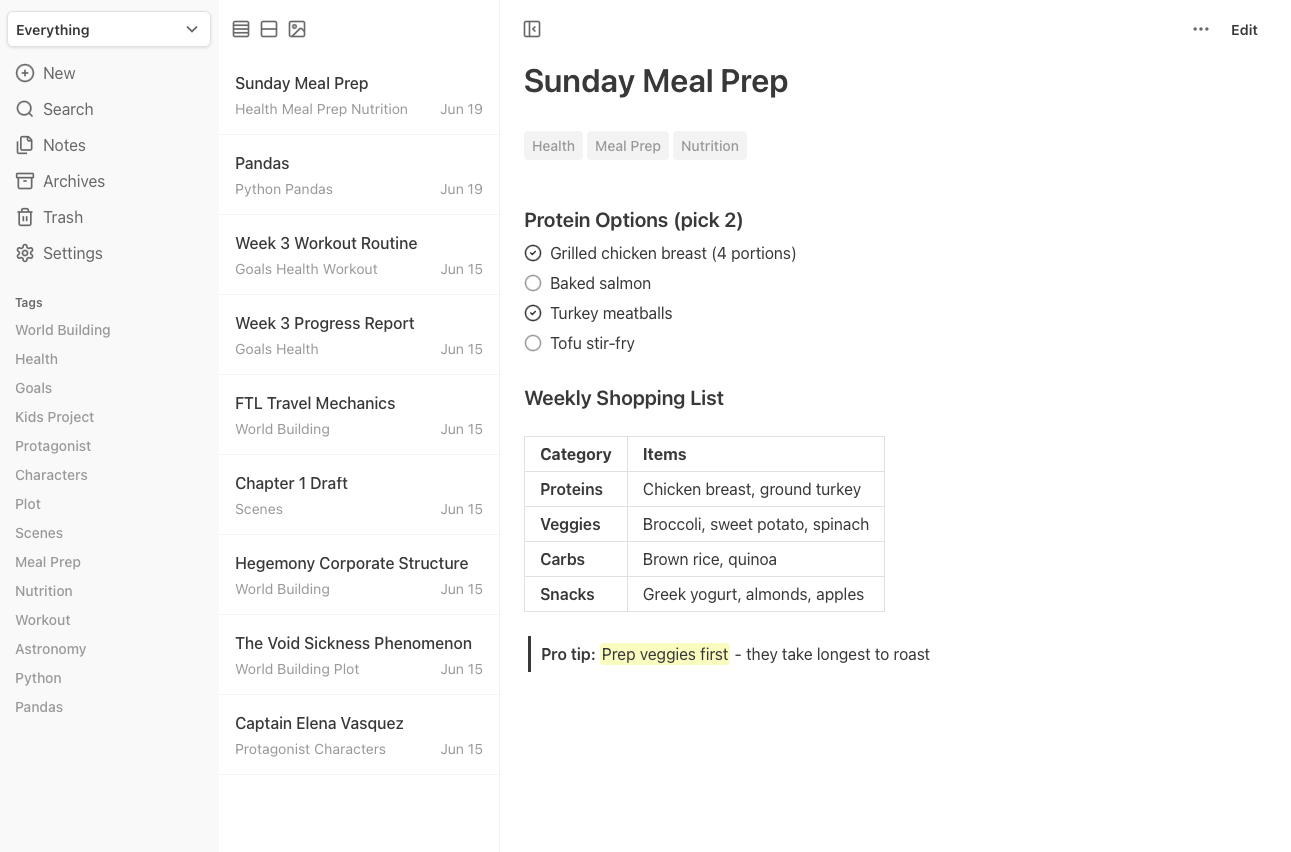This screenshot has height=852, width=1291.
Task: Collapse the sidebar panel icon
Action: 532,29
